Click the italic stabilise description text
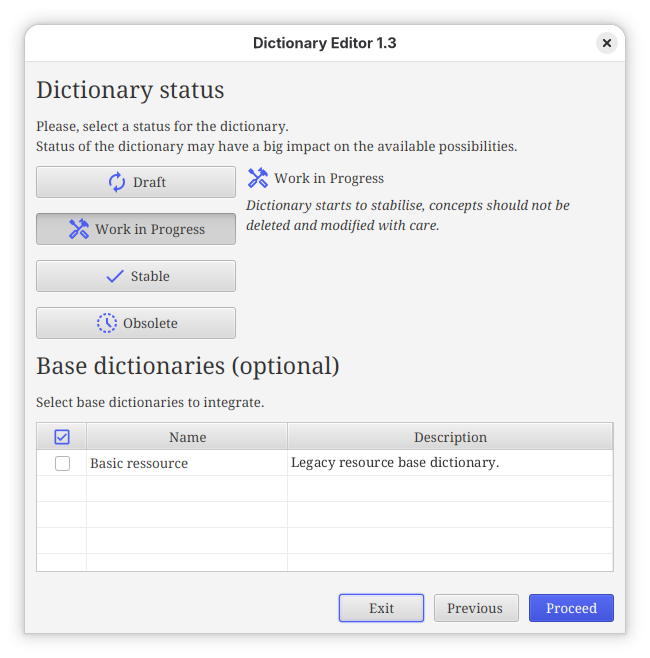 pos(407,215)
